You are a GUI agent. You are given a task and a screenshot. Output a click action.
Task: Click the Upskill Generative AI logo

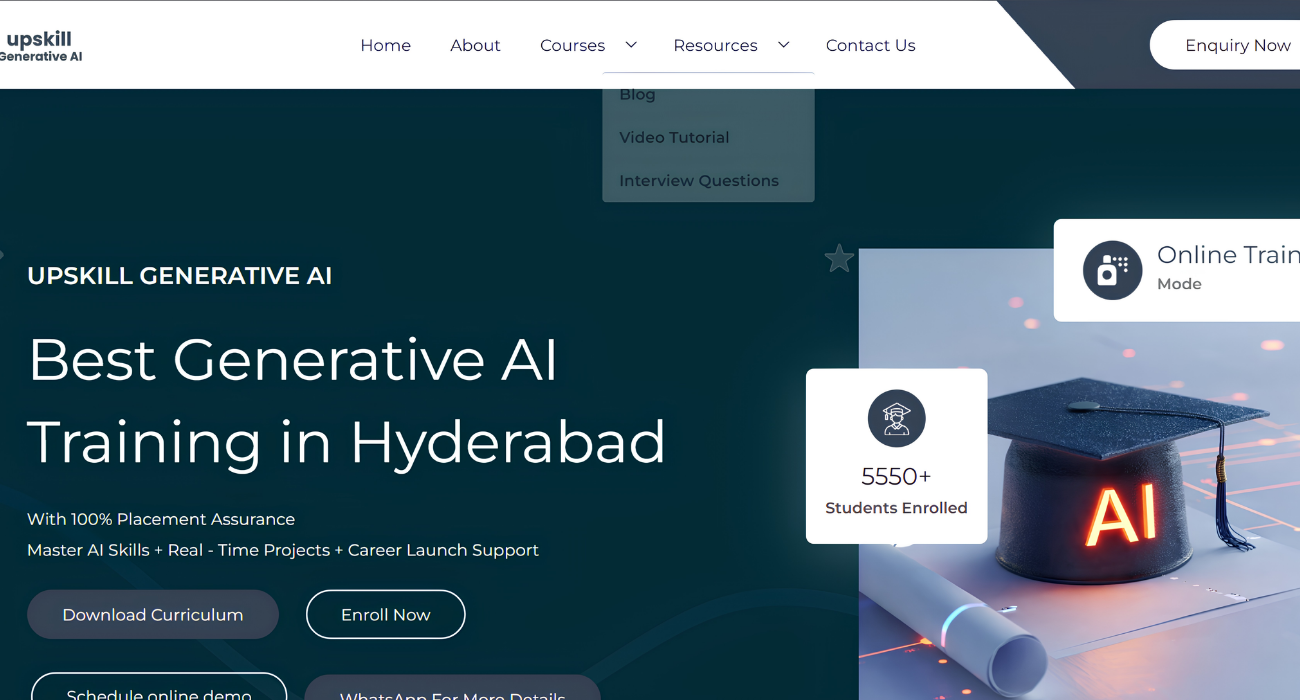coord(40,46)
